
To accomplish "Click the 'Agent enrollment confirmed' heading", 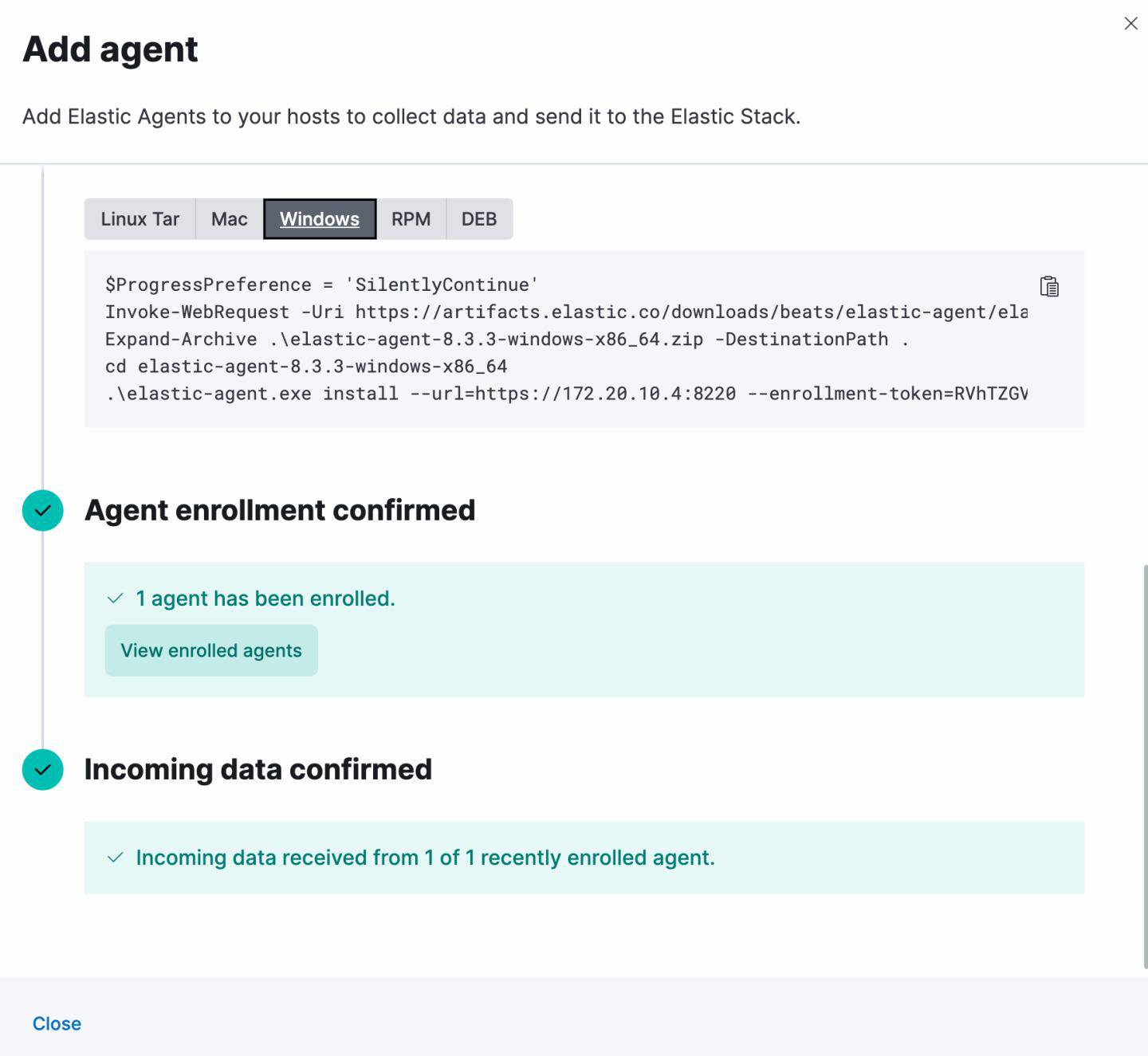I will (280, 510).
